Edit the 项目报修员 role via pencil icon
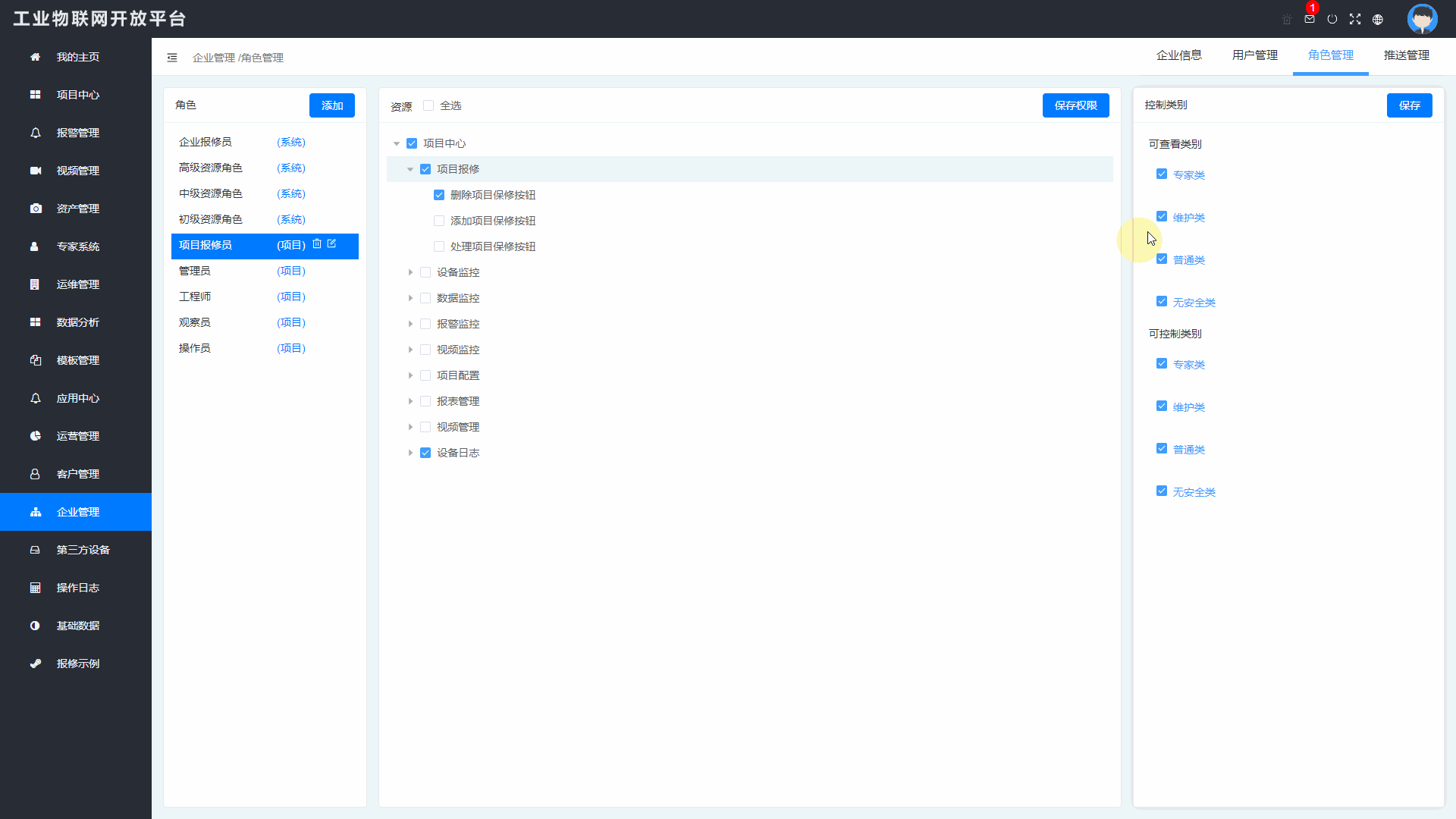The height and width of the screenshot is (819, 1456). pyautogui.click(x=331, y=244)
